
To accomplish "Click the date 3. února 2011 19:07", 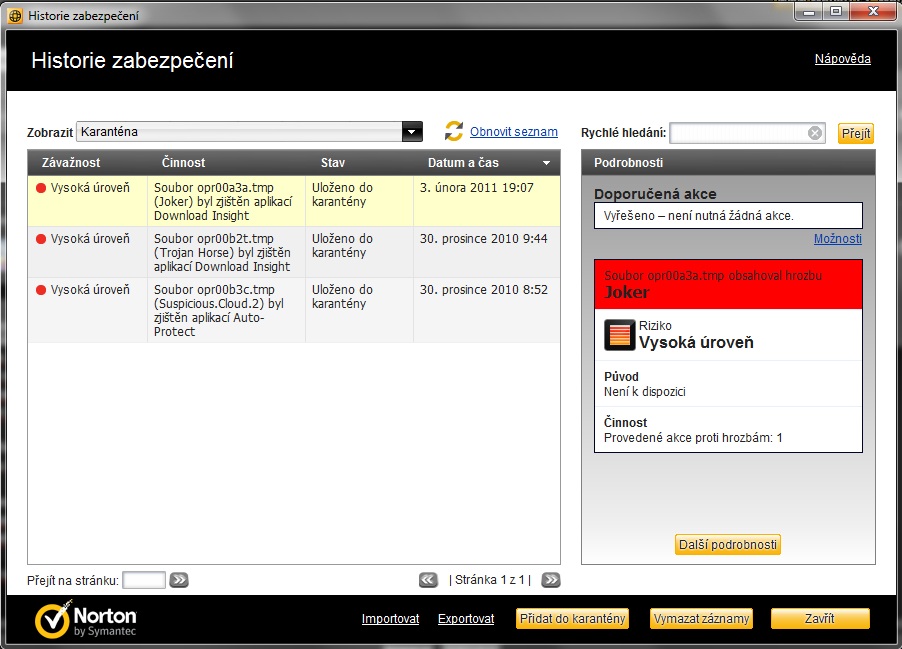I will (x=476, y=188).
